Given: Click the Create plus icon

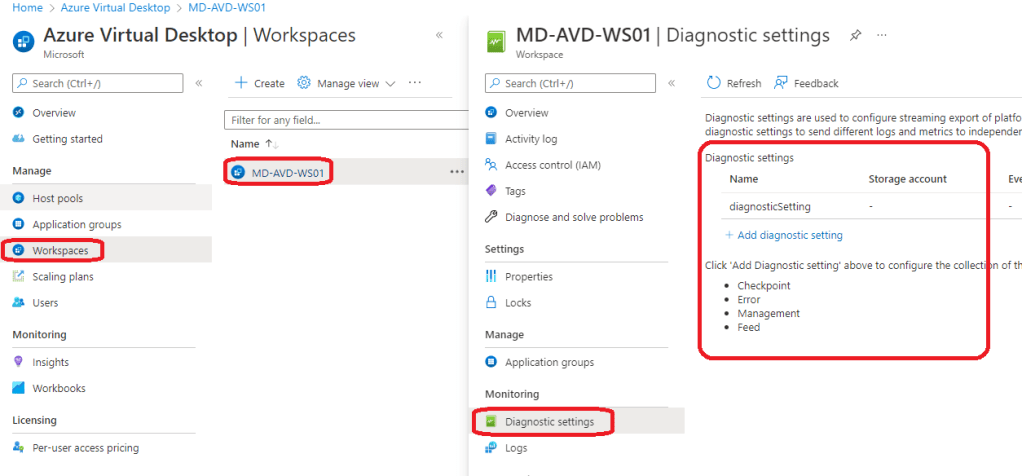Looking at the screenshot, I should (x=240, y=83).
